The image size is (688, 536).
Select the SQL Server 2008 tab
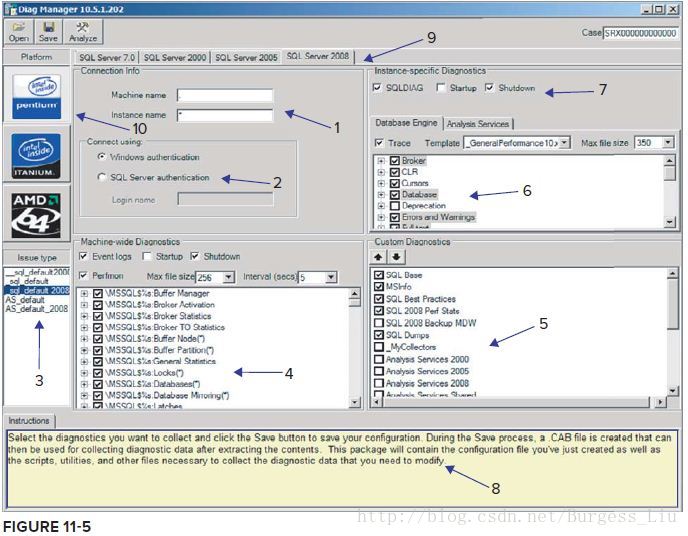(x=318, y=56)
